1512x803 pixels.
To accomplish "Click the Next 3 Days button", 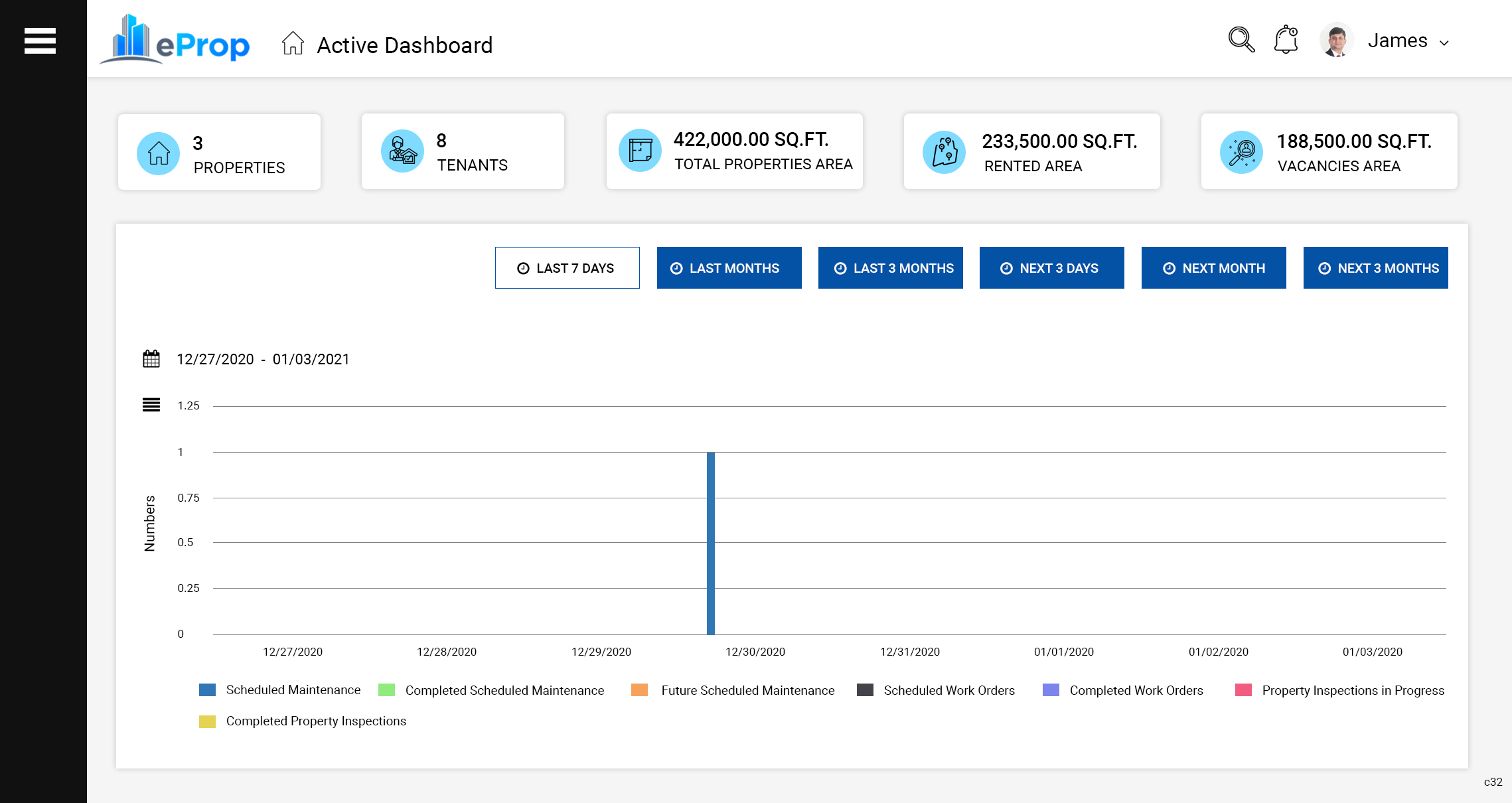I will pos(1051,268).
